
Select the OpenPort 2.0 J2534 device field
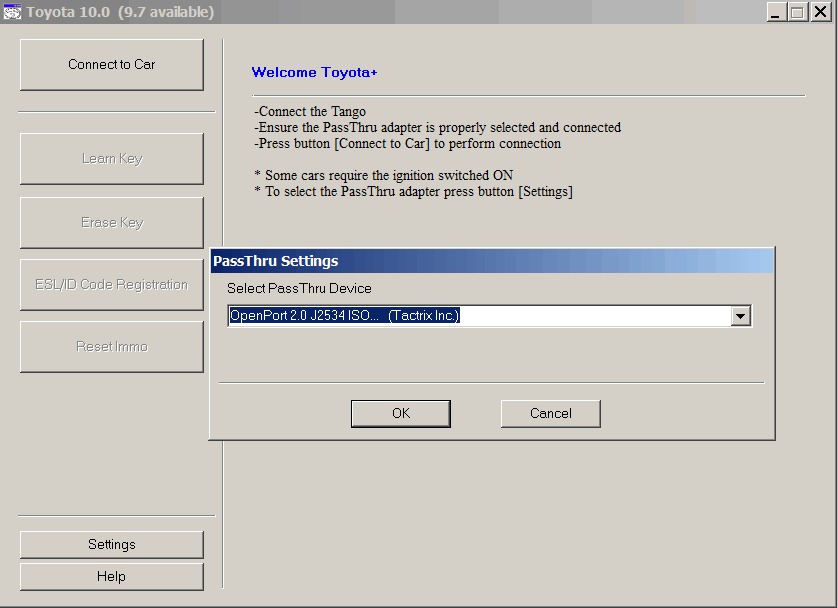478,316
